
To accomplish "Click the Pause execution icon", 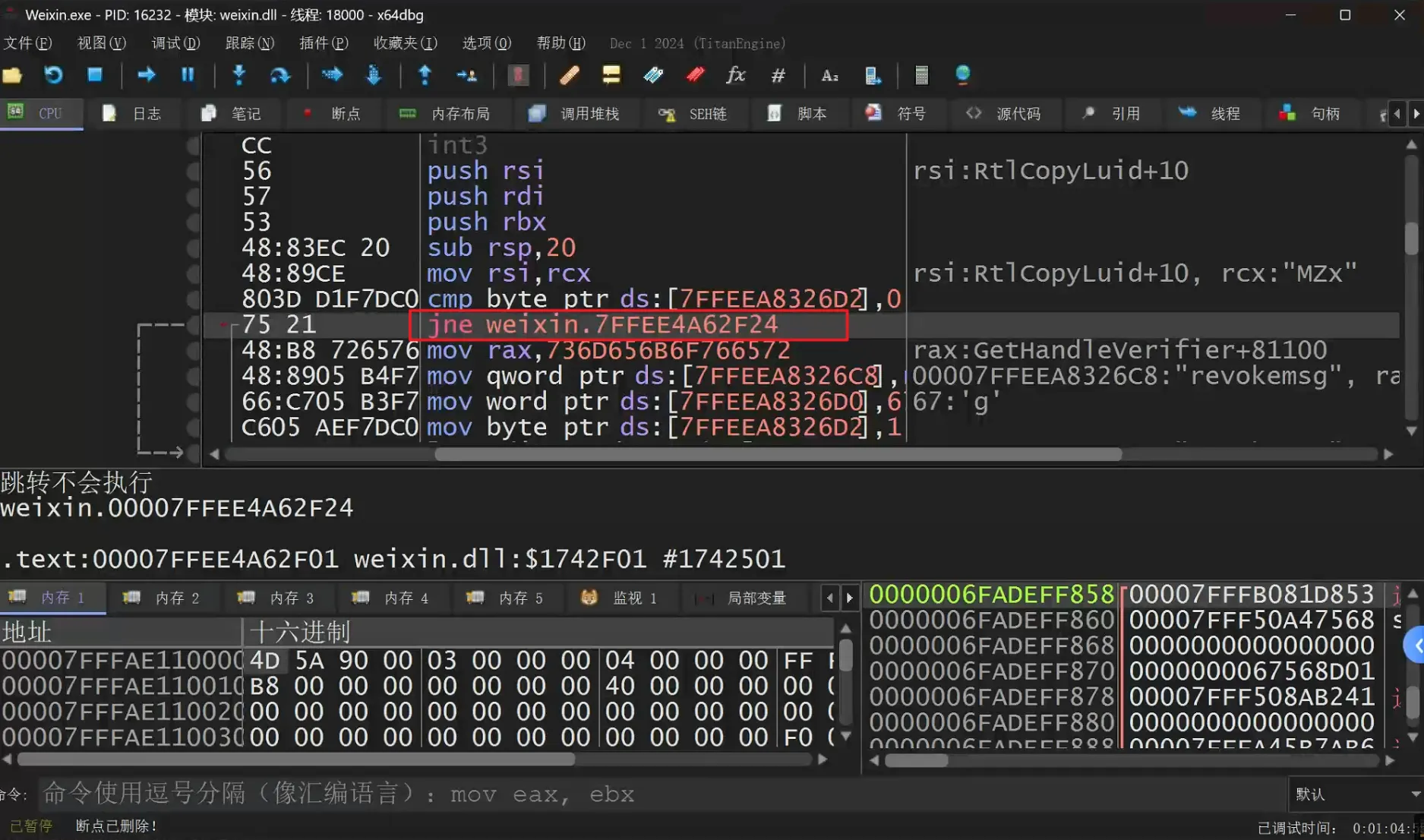I will point(188,74).
